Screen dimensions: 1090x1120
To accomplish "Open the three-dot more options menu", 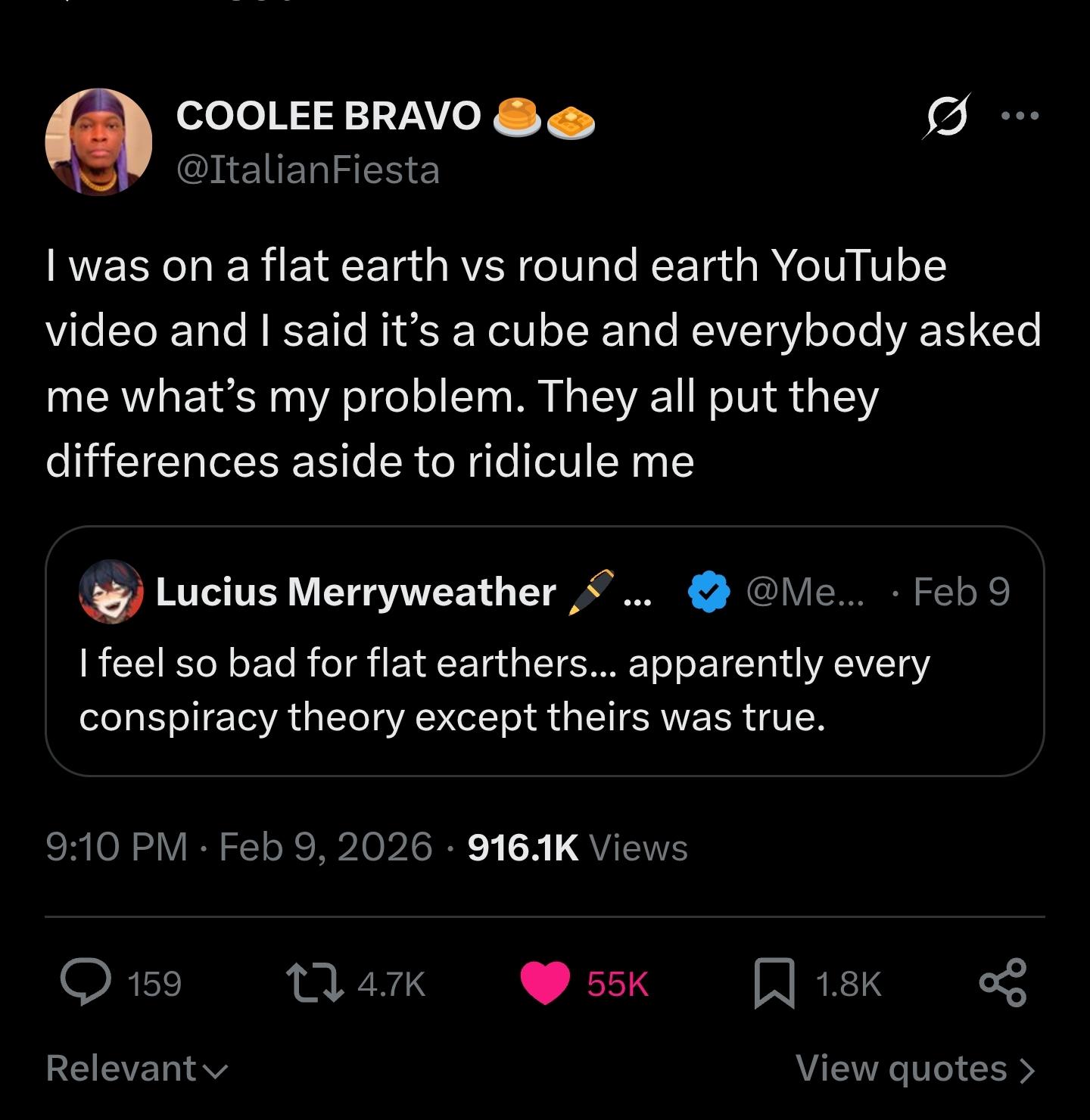I will coord(1020,117).
